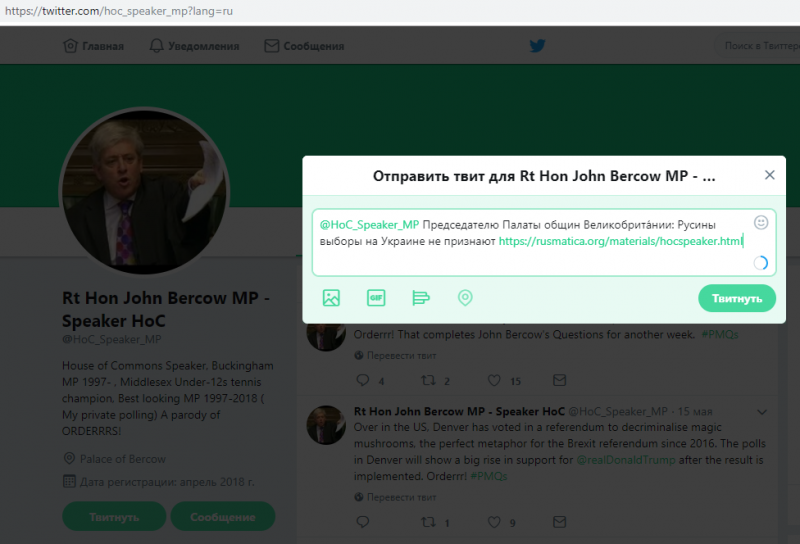This screenshot has width=800, height=544.
Task: Open Сообщения messages
Action: (304, 46)
